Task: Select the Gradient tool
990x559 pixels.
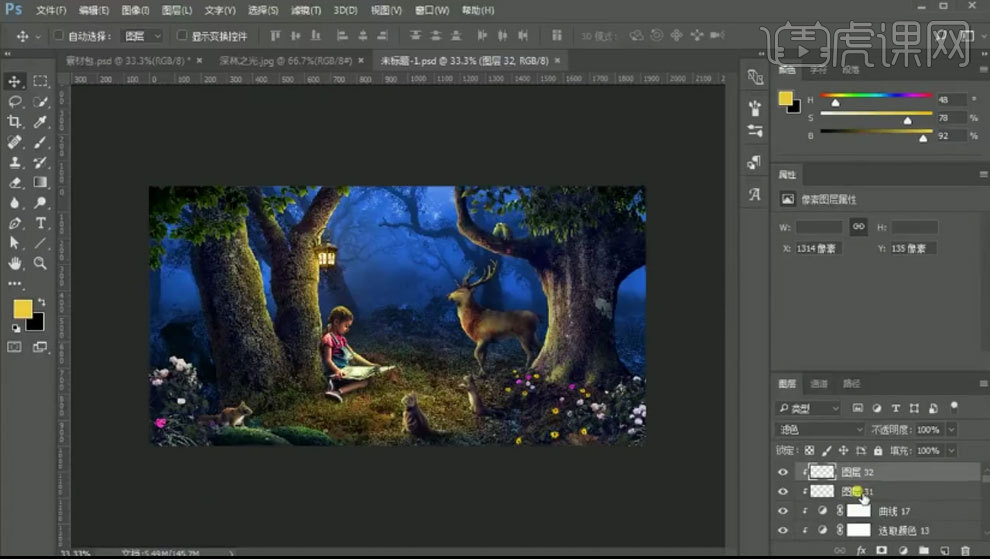Action: coord(40,183)
